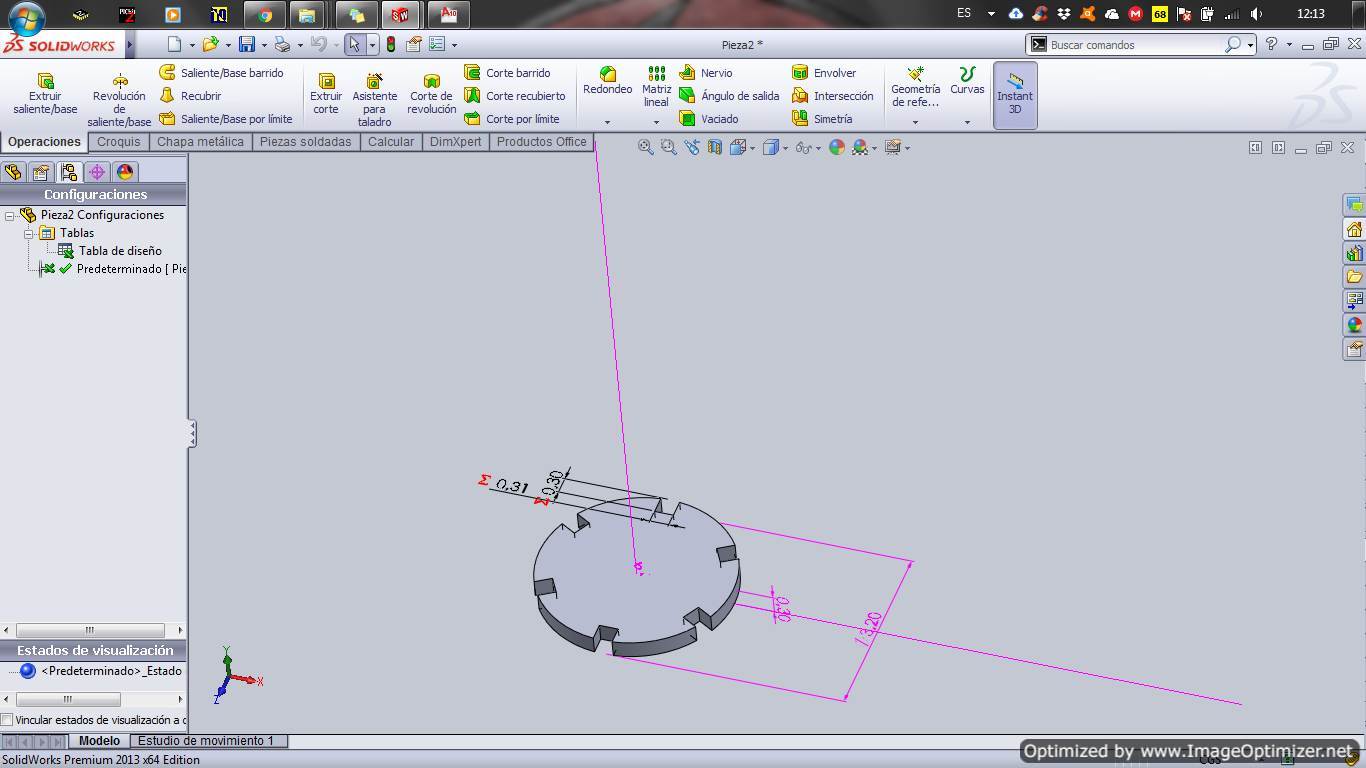Select Predeterminado_Estado display state
Screen dimensions: 1366x768
pyautogui.click(x=111, y=671)
